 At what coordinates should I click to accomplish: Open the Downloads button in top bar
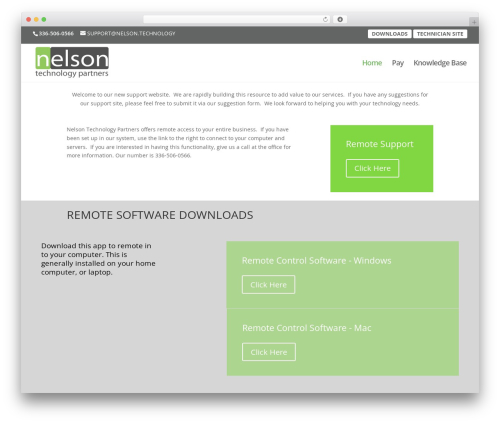point(389,34)
